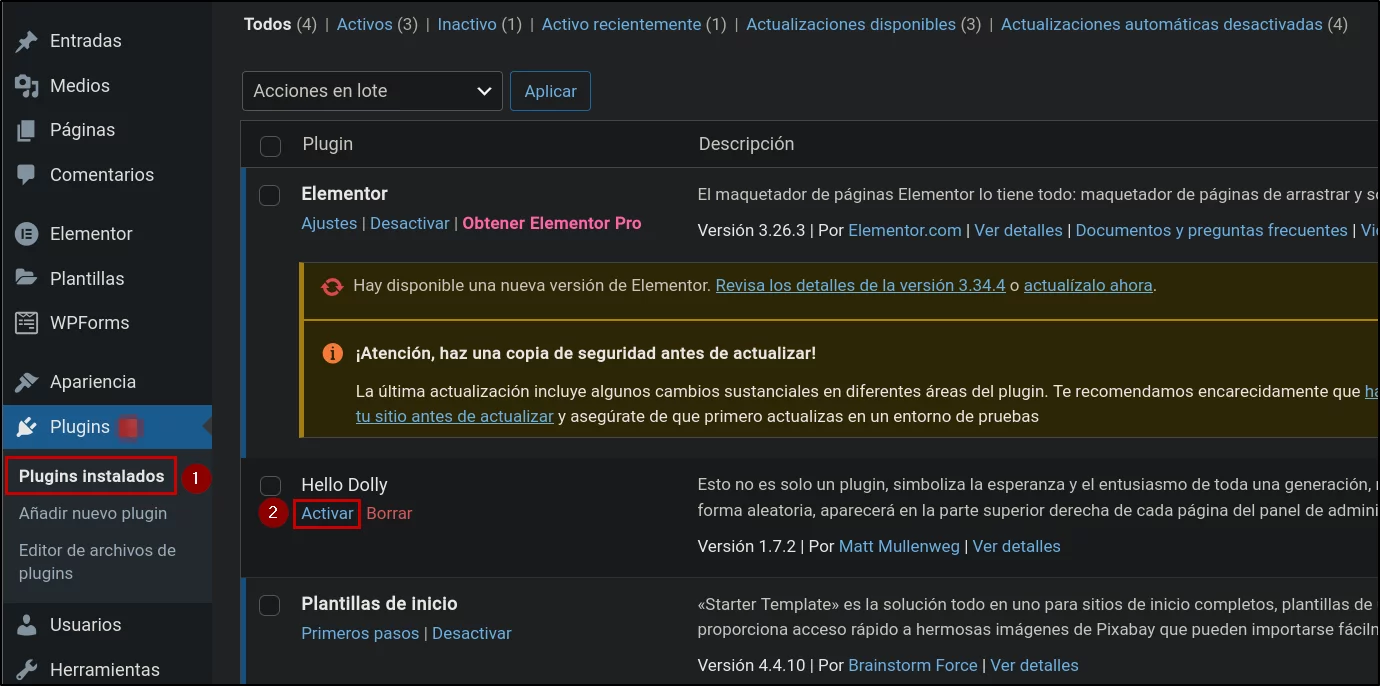The image size is (1380, 686).
Task: Click the Páginas pages icon
Action: pyautogui.click(x=27, y=130)
